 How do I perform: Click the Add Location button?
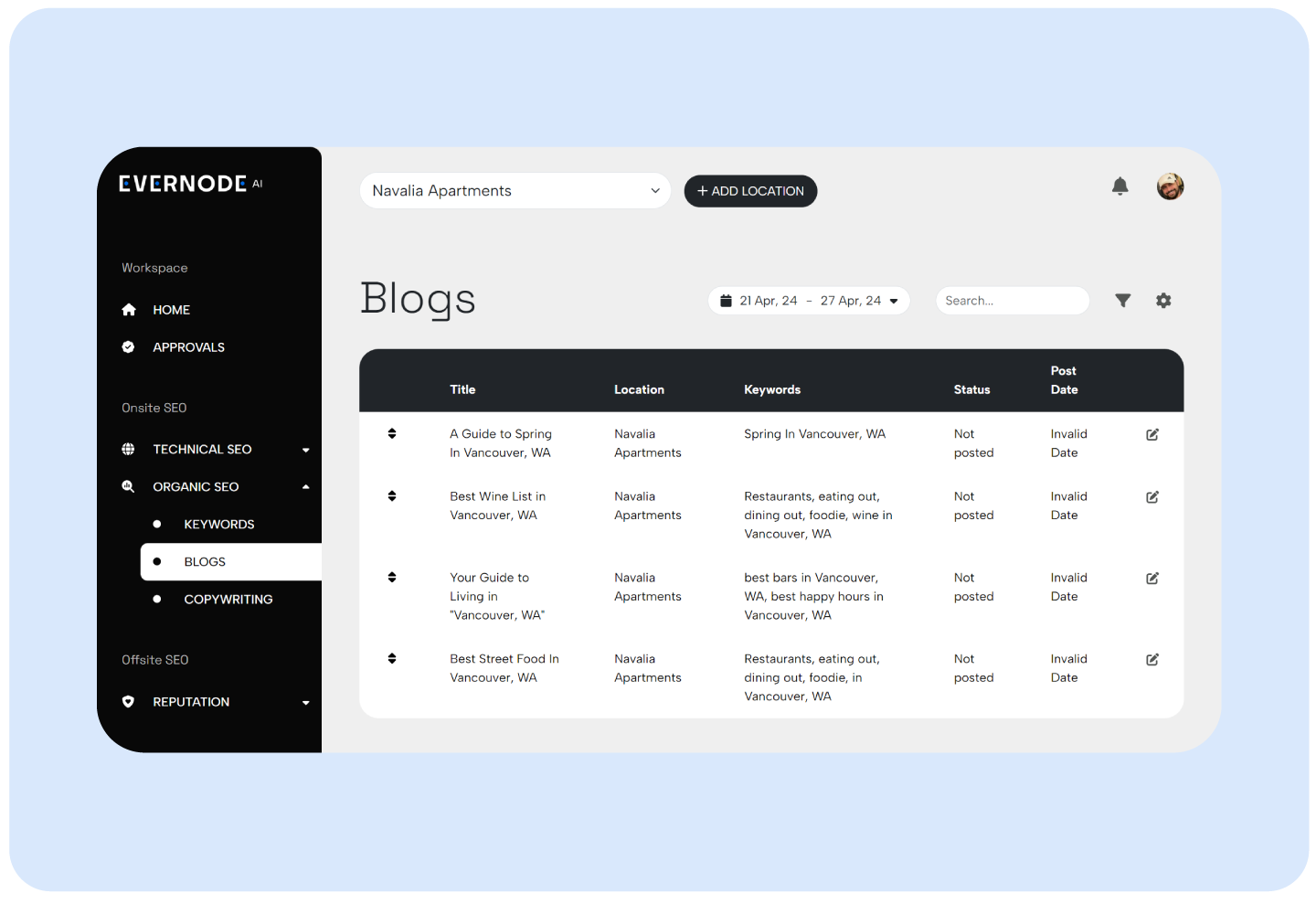coord(750,191)
